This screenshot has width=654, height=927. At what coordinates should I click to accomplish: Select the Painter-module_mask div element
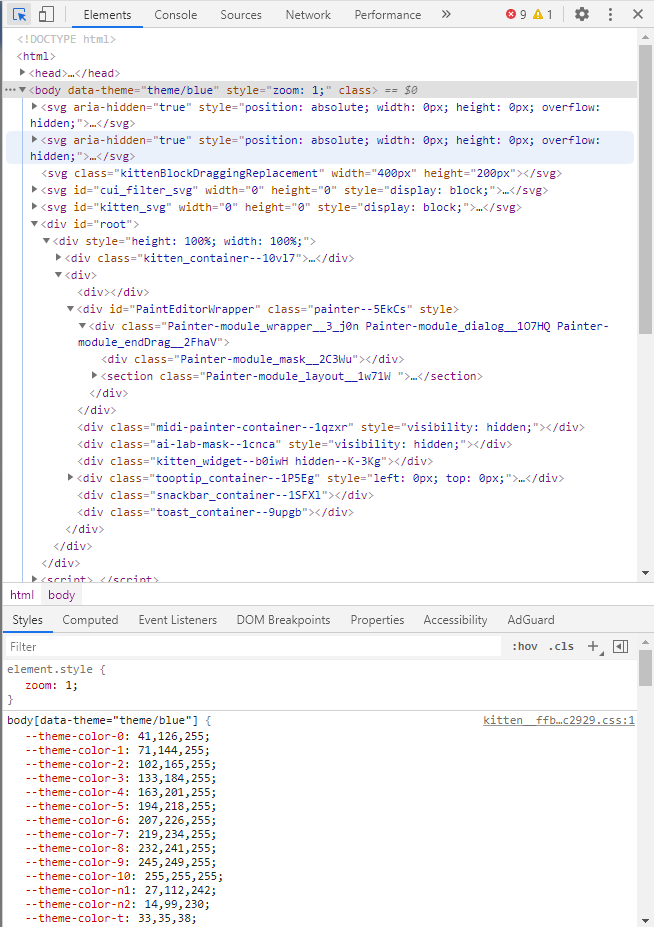click(x=253, y=359)
